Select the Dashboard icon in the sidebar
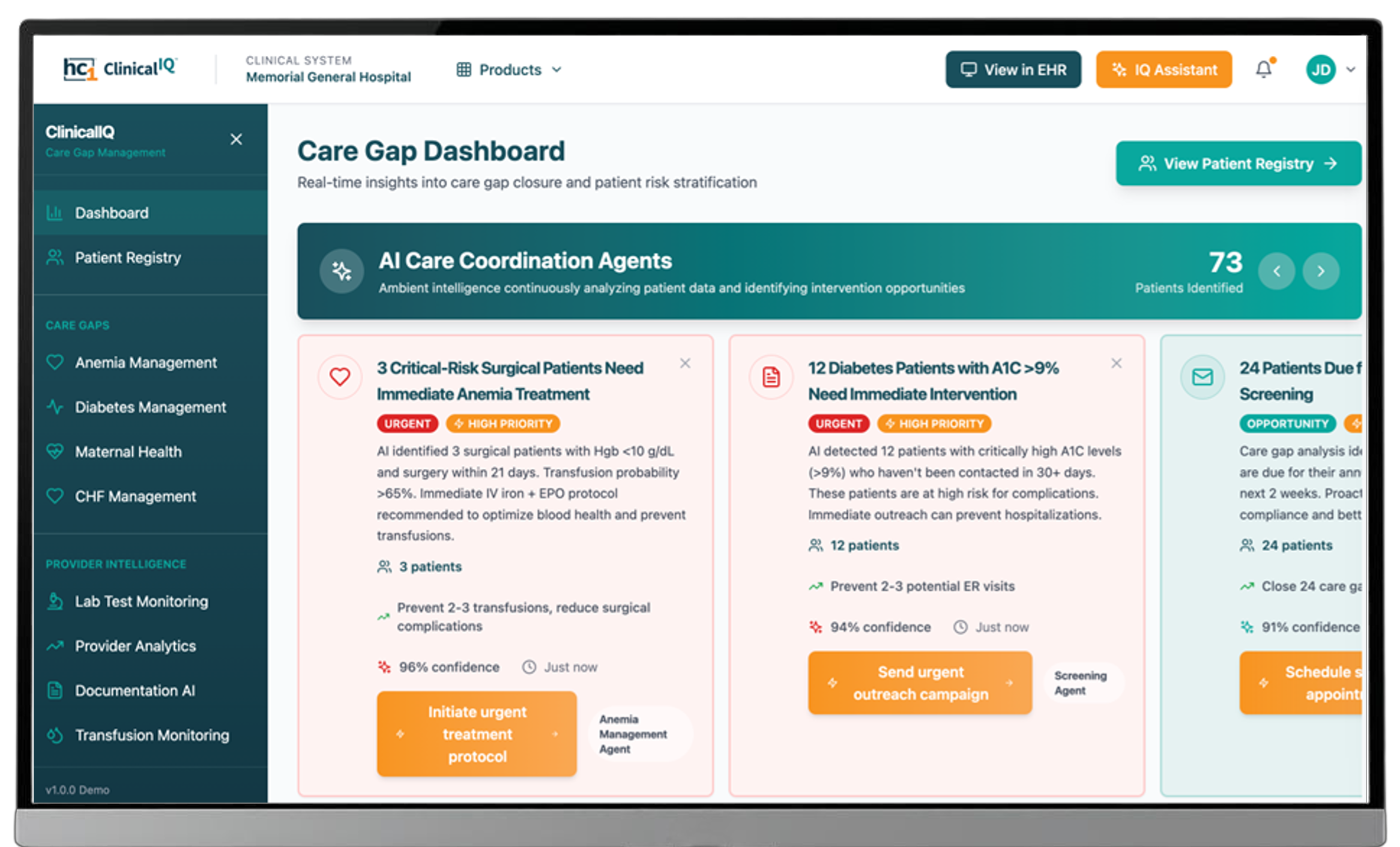Screen dimensions: 1400x847 point(55,213)
